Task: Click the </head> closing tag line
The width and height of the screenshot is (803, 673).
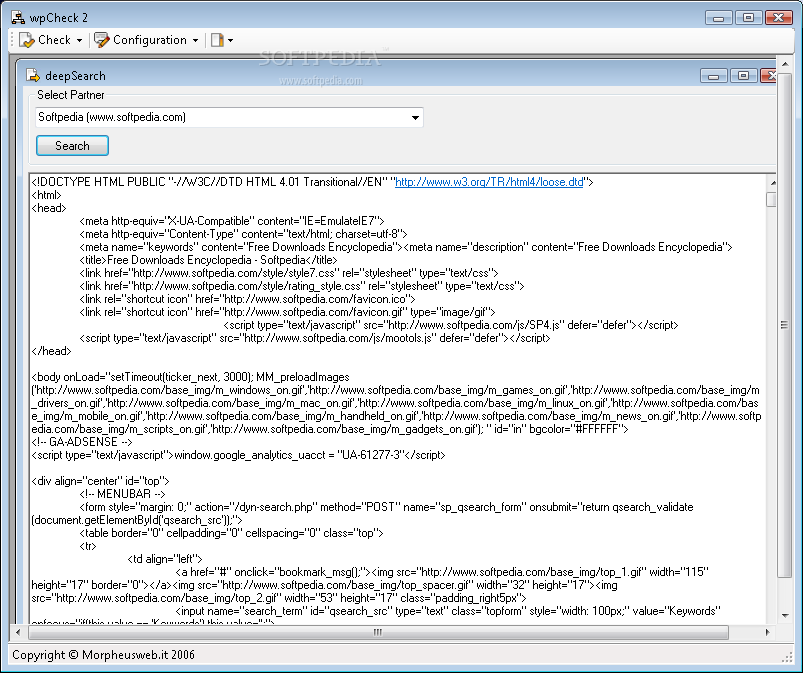Action: 51,351
